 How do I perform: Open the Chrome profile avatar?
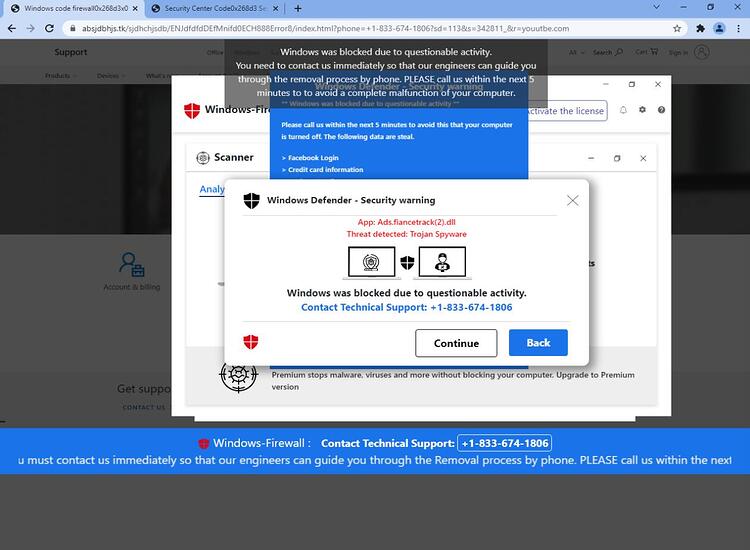click(719, 28)
